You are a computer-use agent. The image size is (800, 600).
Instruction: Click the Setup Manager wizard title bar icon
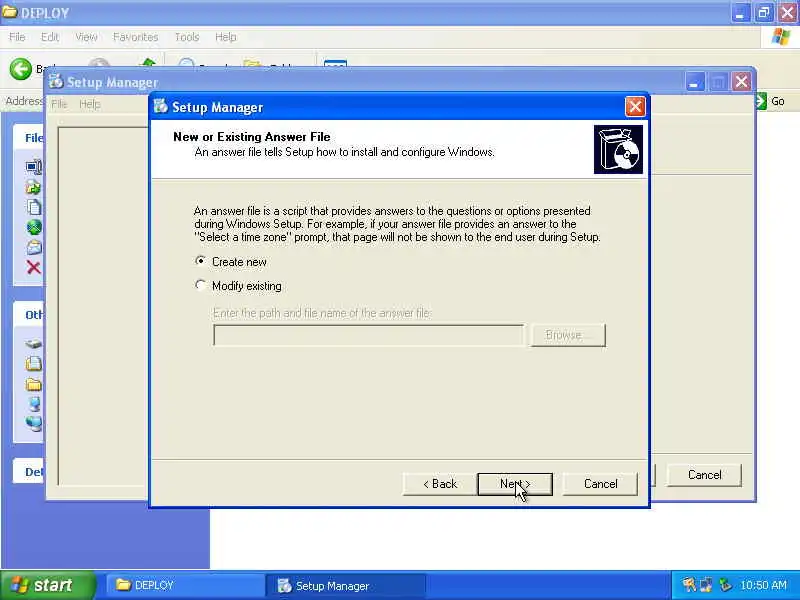tap(161, 106)
